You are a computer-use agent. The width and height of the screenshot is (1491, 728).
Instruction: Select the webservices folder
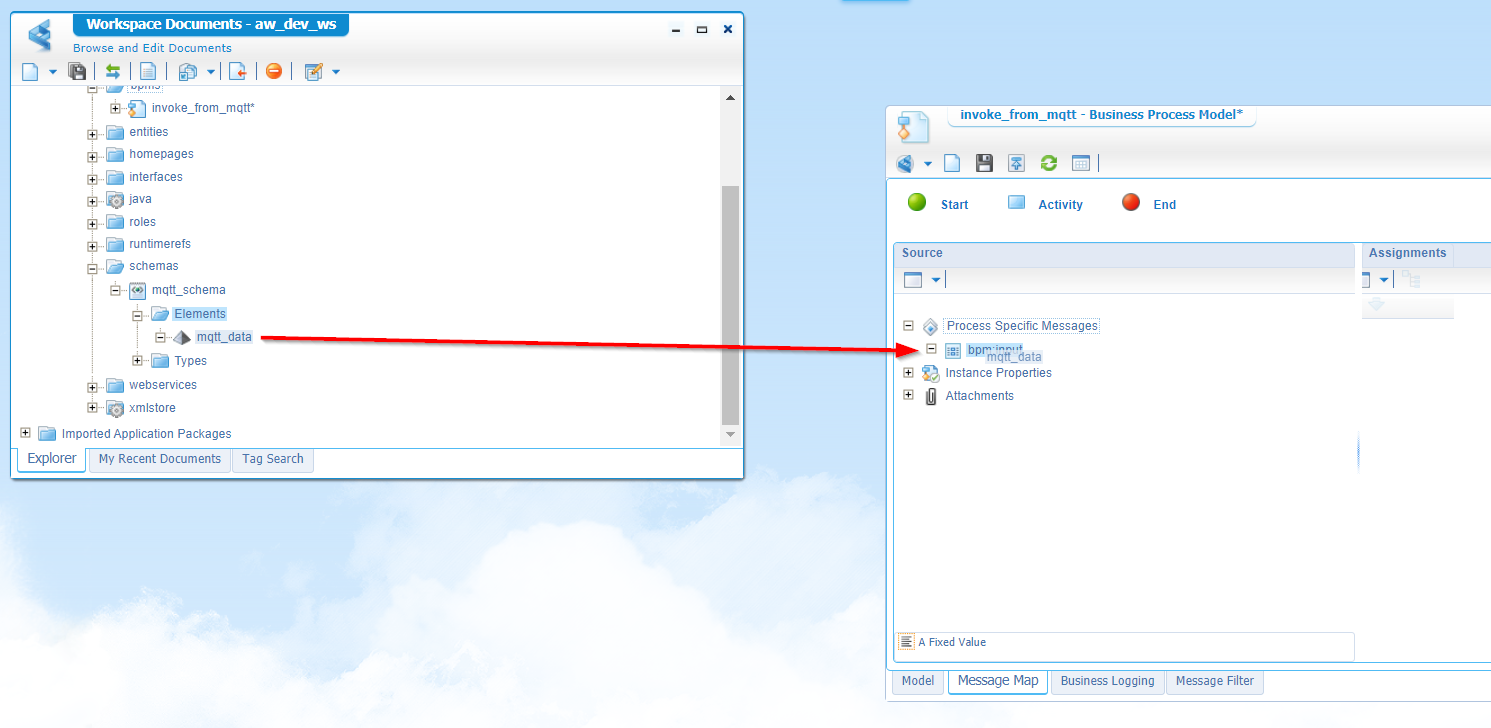click(x=163, y=385)
